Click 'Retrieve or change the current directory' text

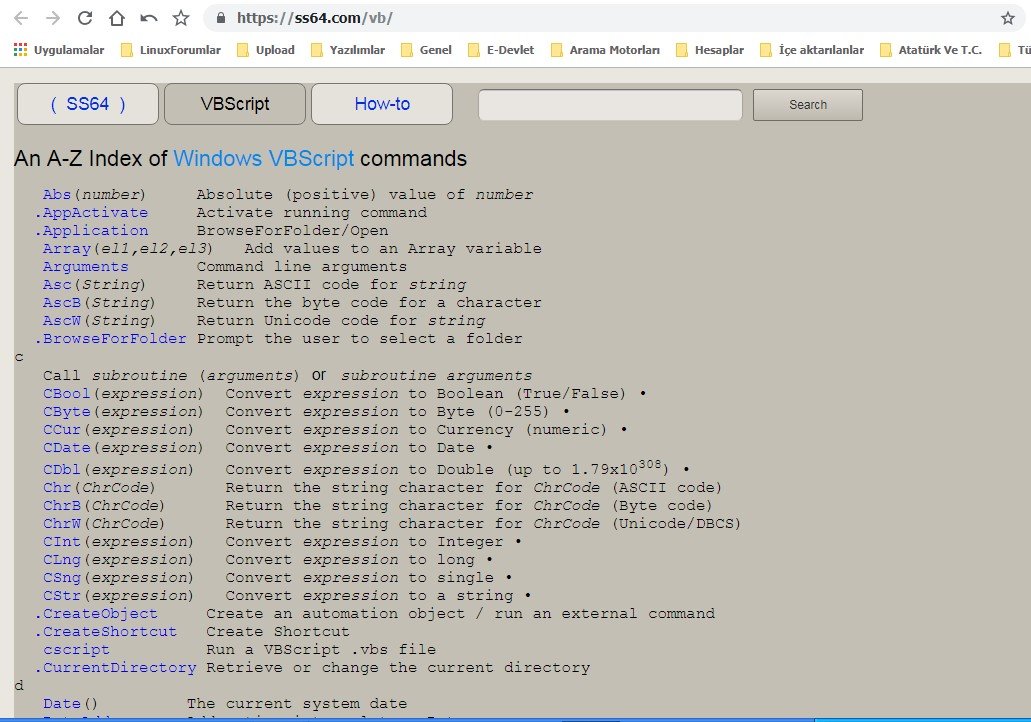(x=398, y=668)
